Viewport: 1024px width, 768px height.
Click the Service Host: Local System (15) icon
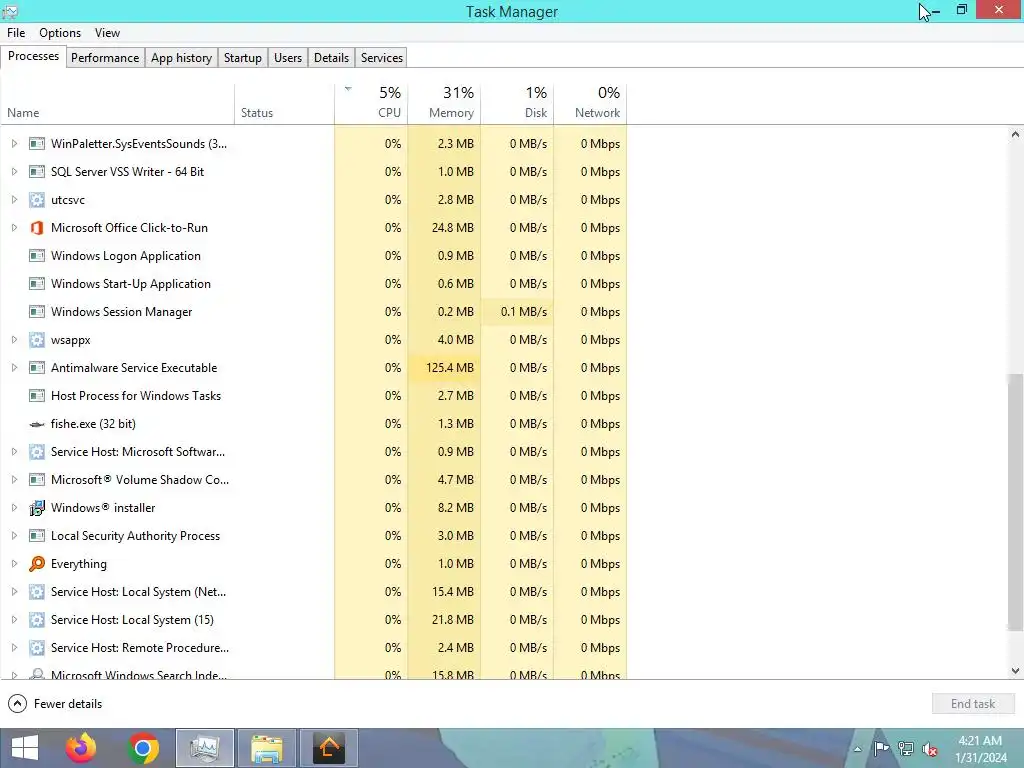[37, 620]
